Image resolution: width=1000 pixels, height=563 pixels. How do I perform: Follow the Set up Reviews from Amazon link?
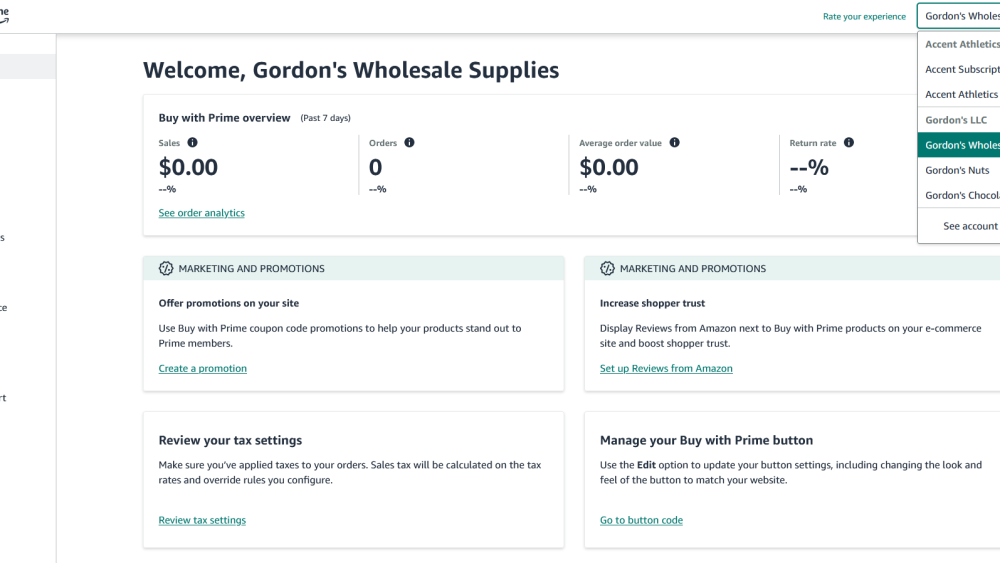[666, 369]
